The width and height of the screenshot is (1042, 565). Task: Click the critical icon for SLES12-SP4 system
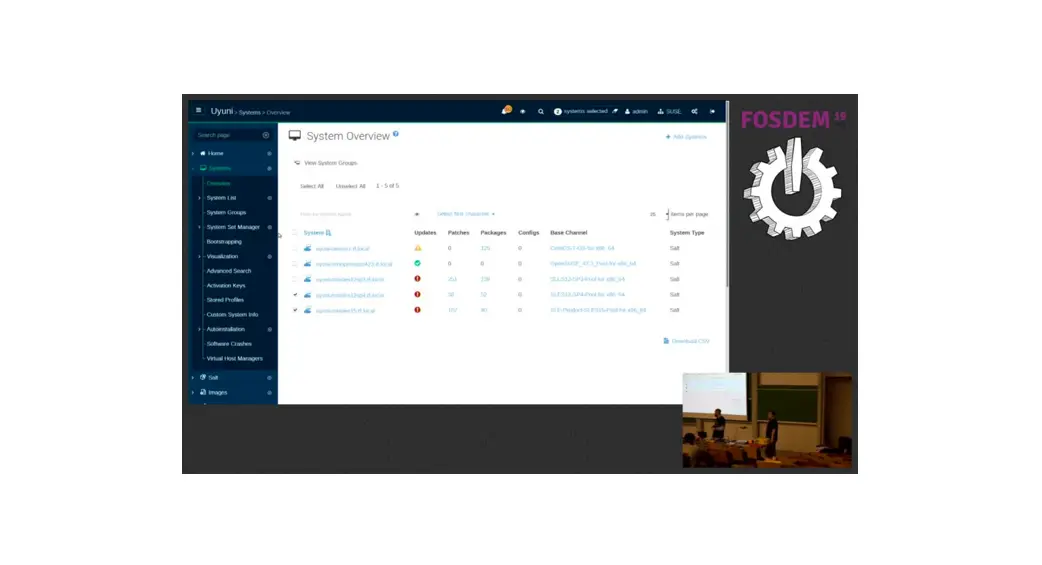coord(417,294)
